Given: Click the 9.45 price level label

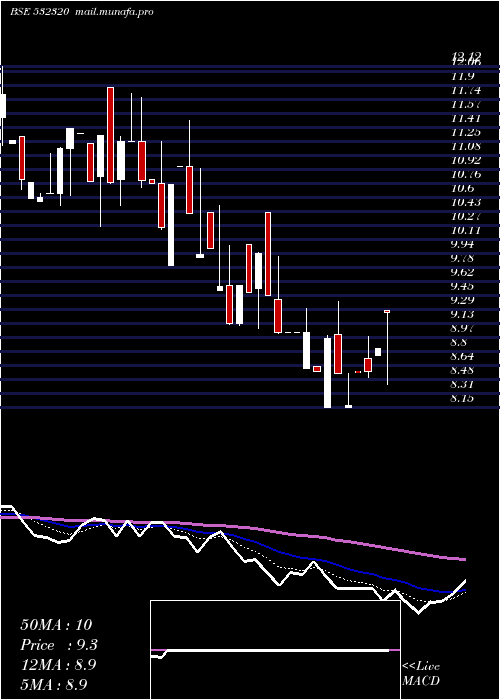Looking at the screenshot, I should pos(464,286).
